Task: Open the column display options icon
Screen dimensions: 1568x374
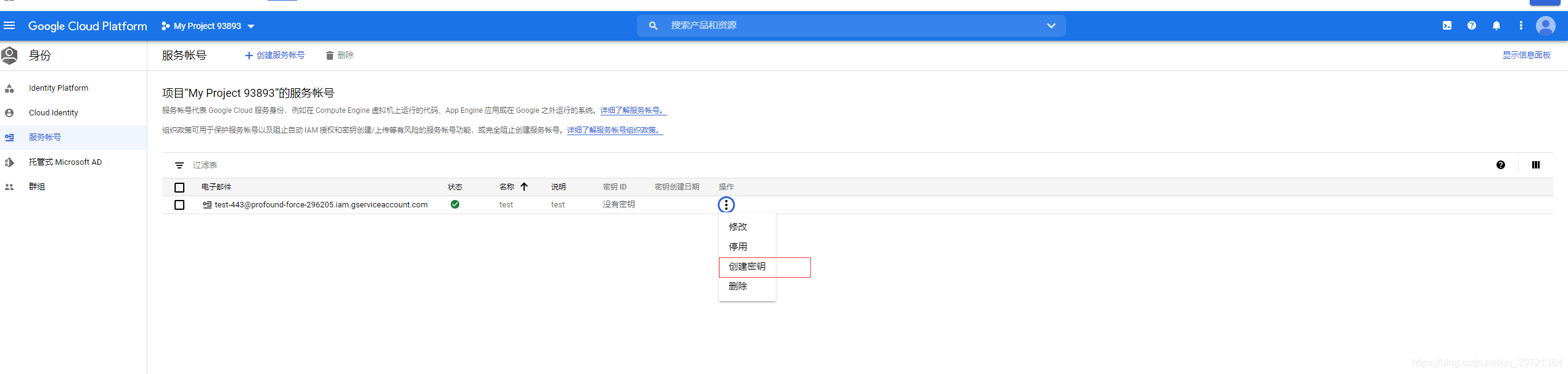Action: [x=1536, y=165]
